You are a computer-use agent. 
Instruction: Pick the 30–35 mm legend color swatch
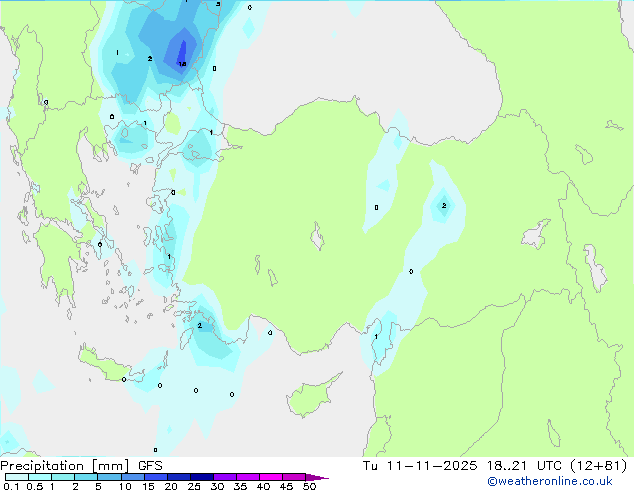click(225, 477)
